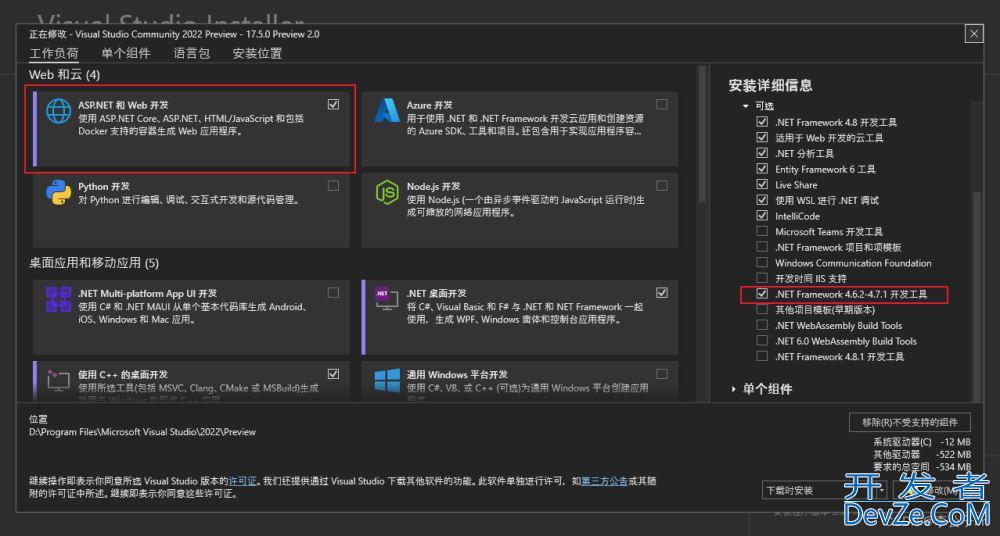Click the .NET desktop development icon

click(x=387, y=299)
